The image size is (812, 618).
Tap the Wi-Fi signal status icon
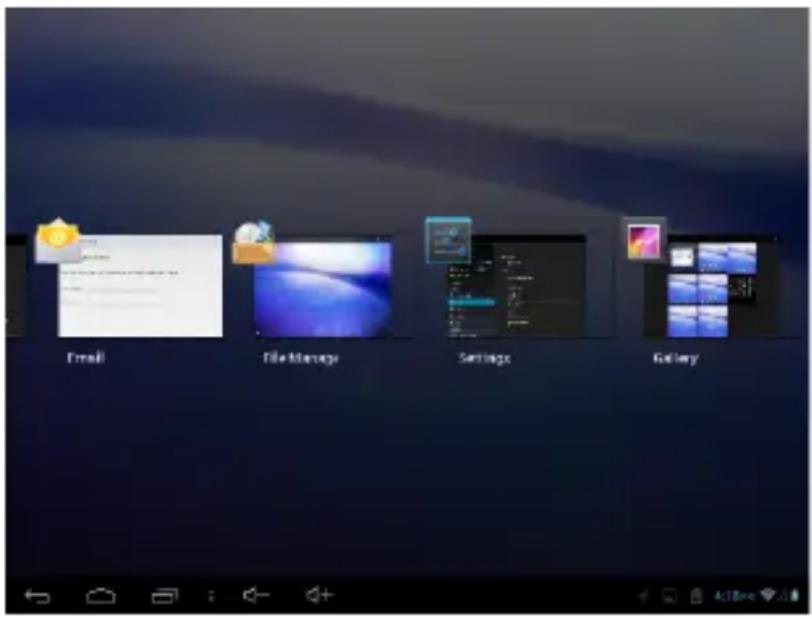(x=768, y=595)
